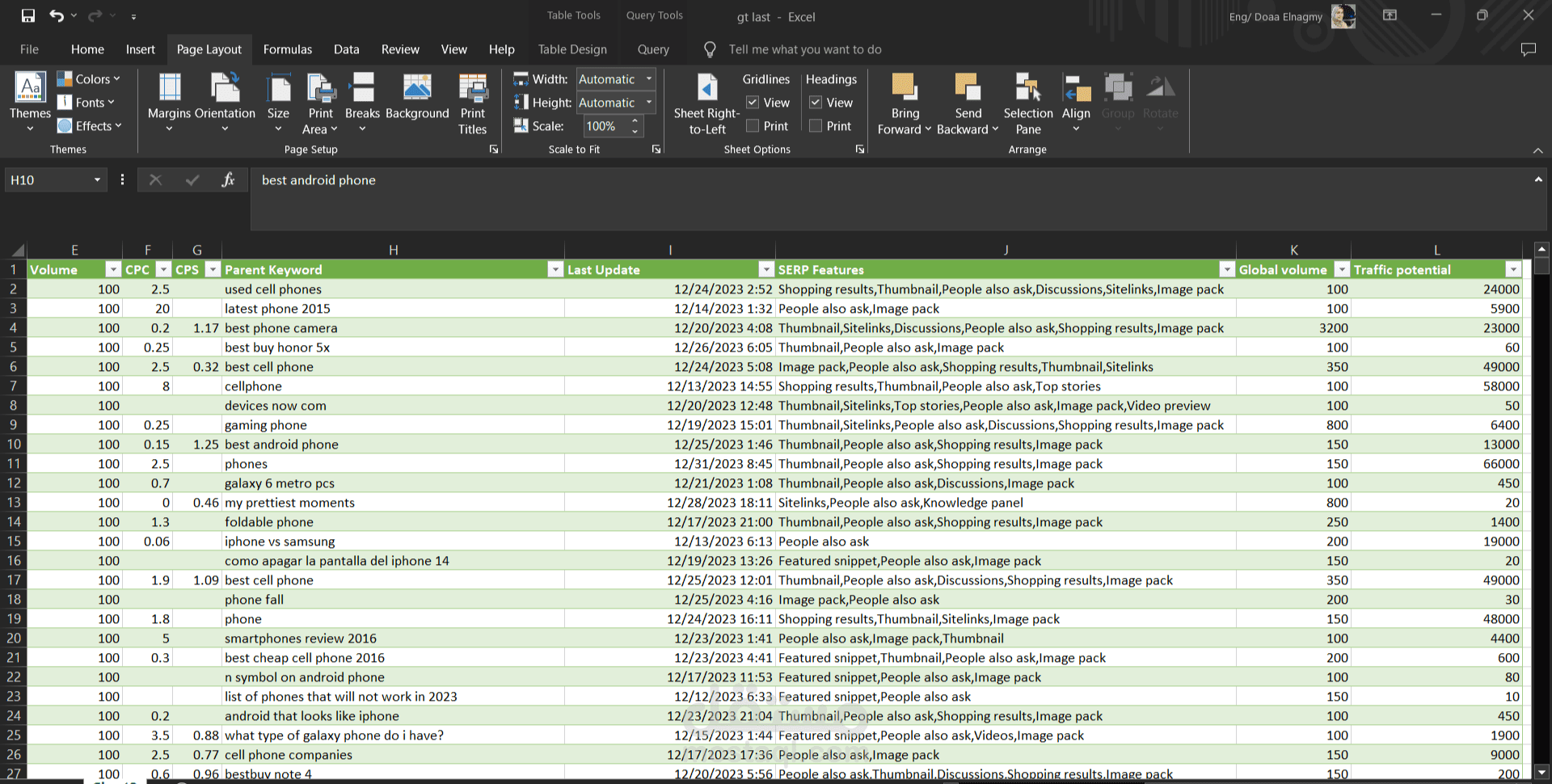
Task: Select cell containing foldable phone
Action: coord(393,522)
